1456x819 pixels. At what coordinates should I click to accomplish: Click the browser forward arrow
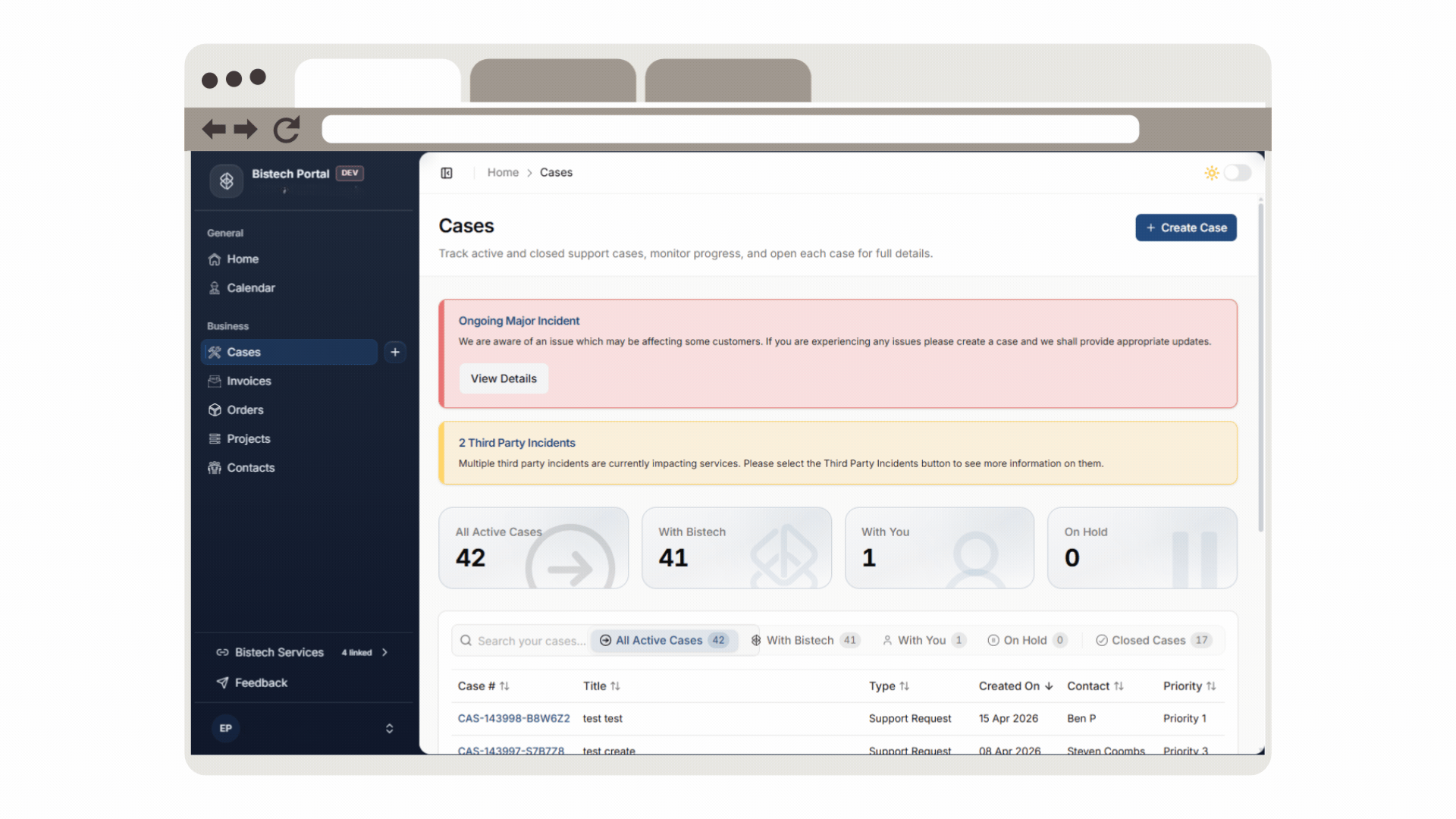tap(246, 130)
